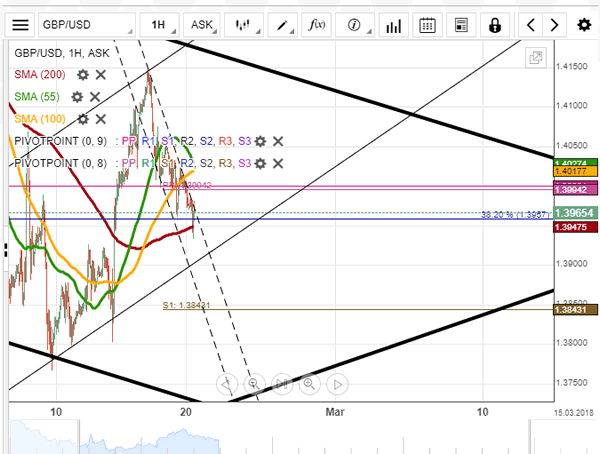Toggle the chart lock icon
The image size is (600, 454).
click(x=496, y=24)
